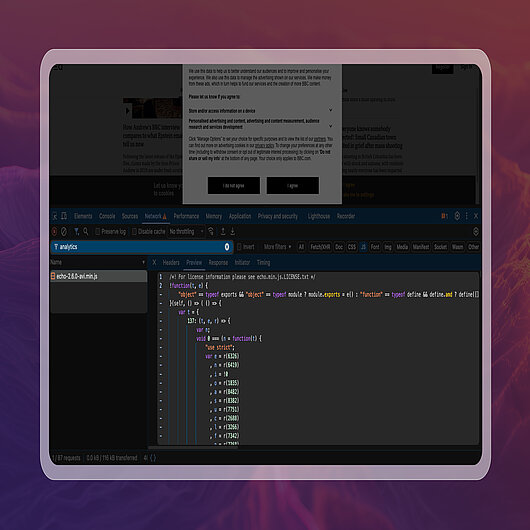
Task: Select the All request type filter
Action: click(301, 247)
